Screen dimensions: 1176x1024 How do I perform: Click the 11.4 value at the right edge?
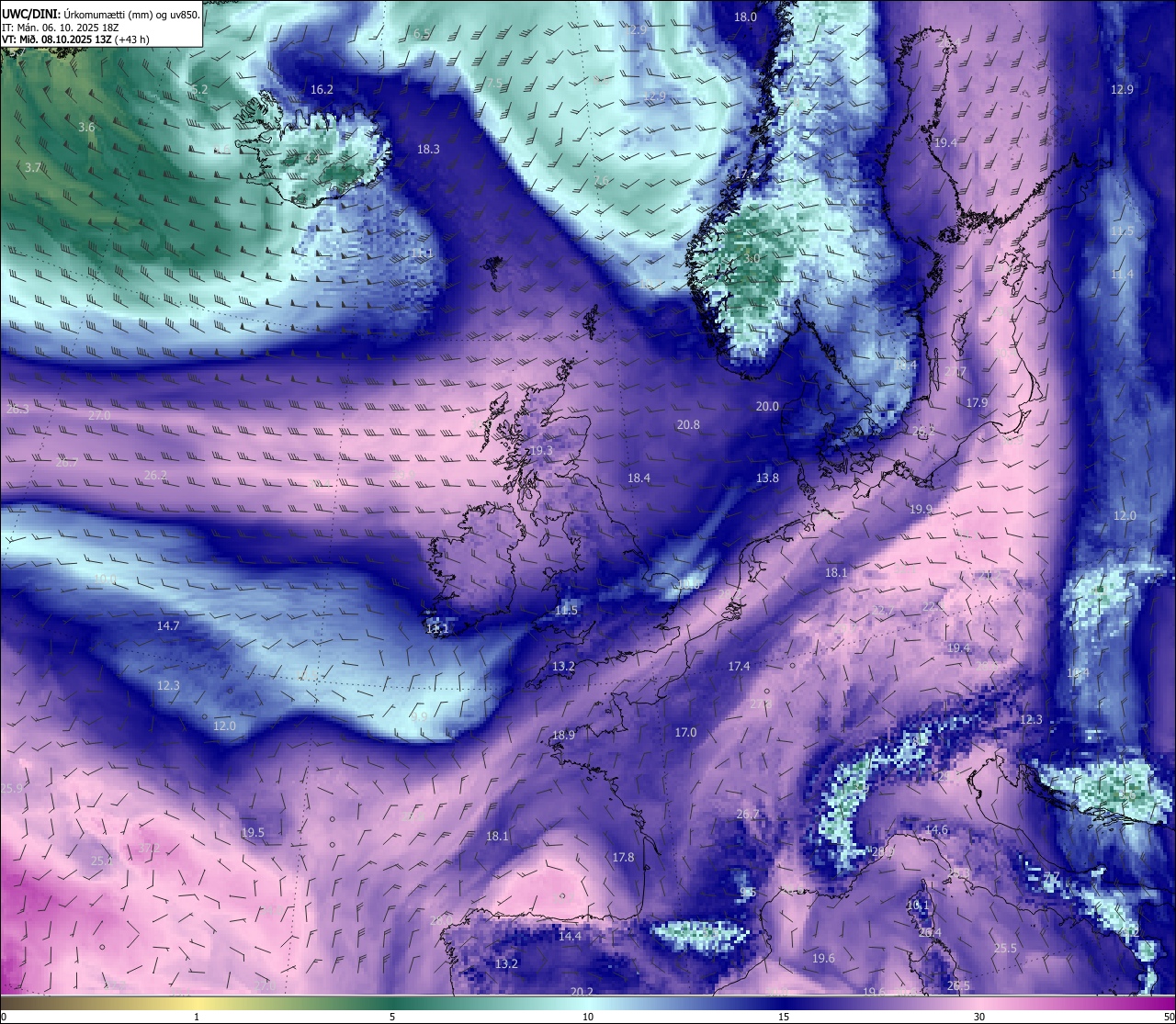tap(1122, 274)
